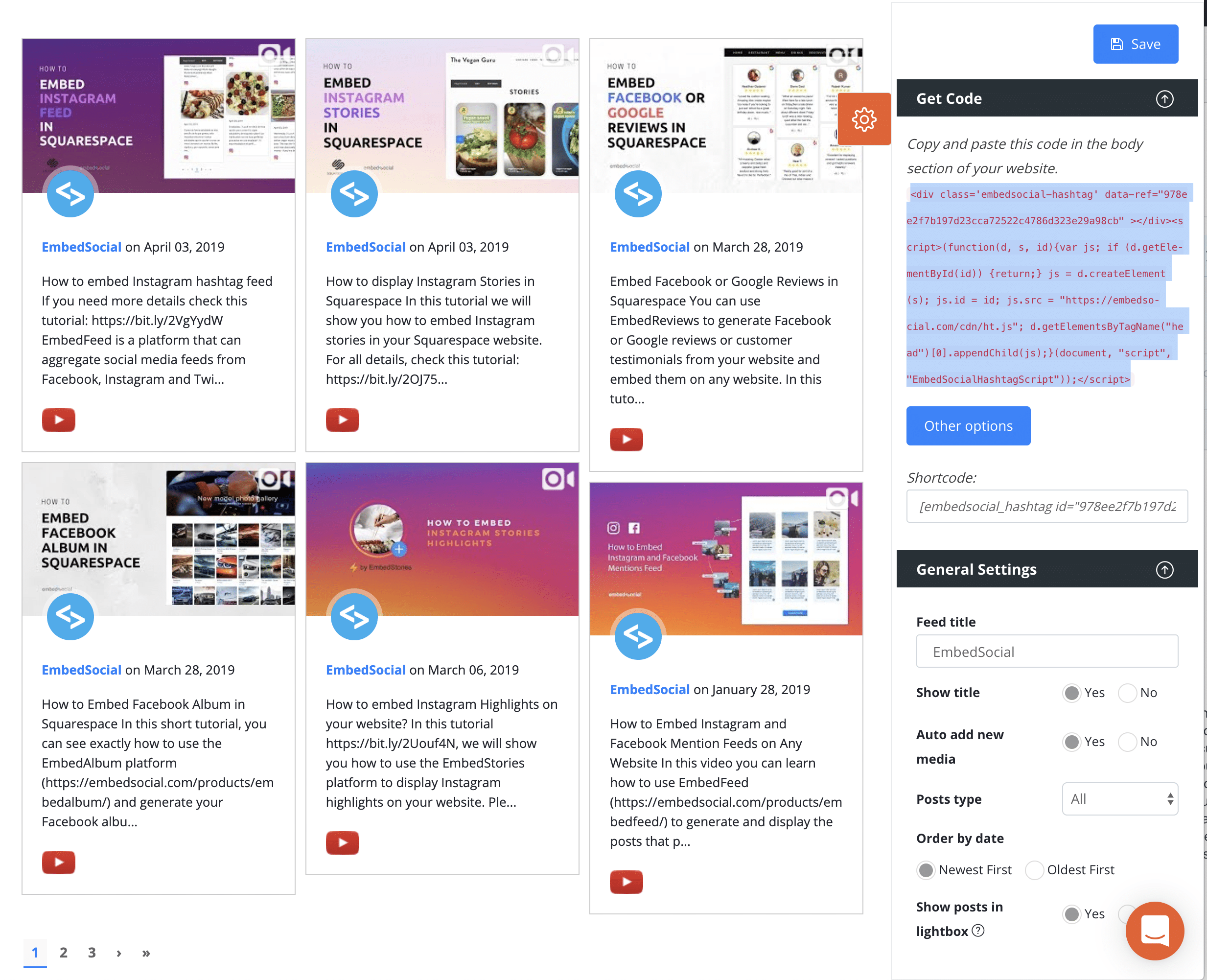Collapse the General Settings section arrow
The image size is (1207, 980).
tap(1164, 570)
